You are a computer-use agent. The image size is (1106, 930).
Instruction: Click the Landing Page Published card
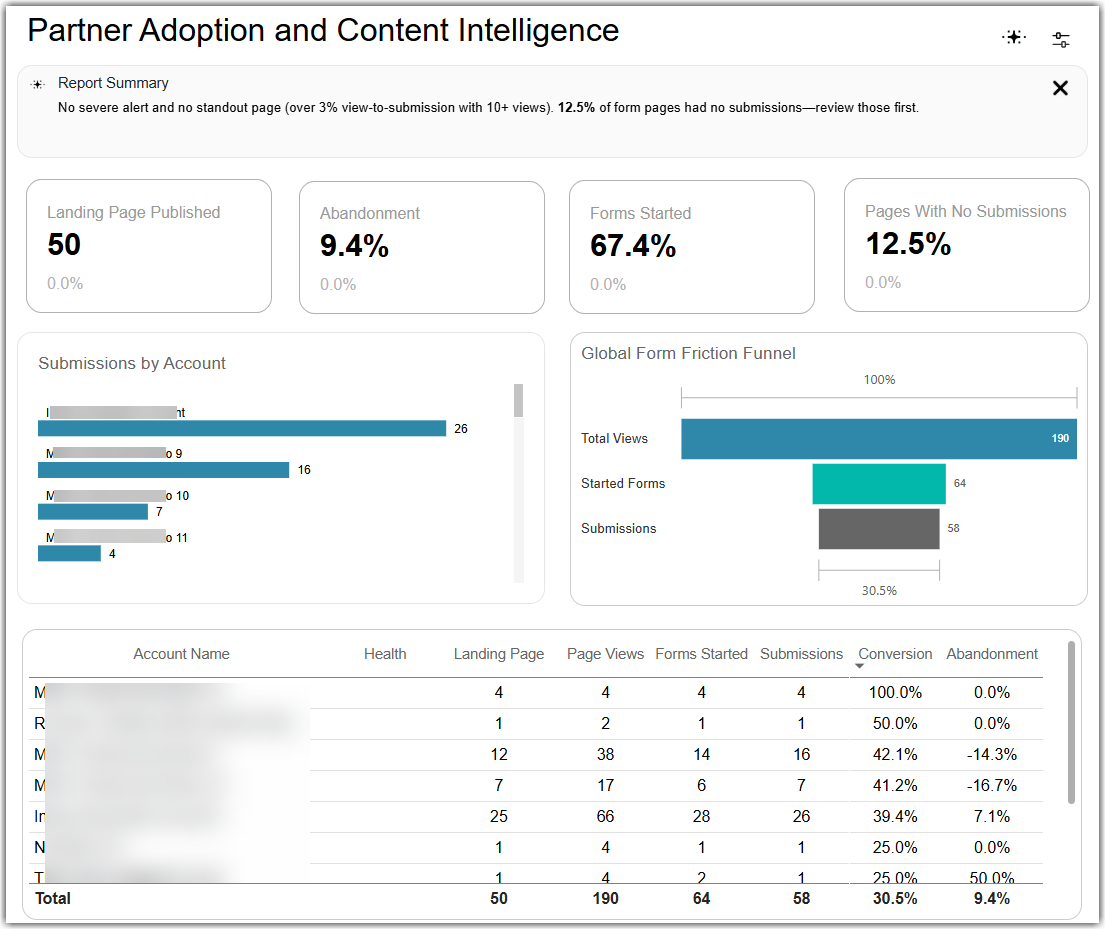(x=149, y=246)
